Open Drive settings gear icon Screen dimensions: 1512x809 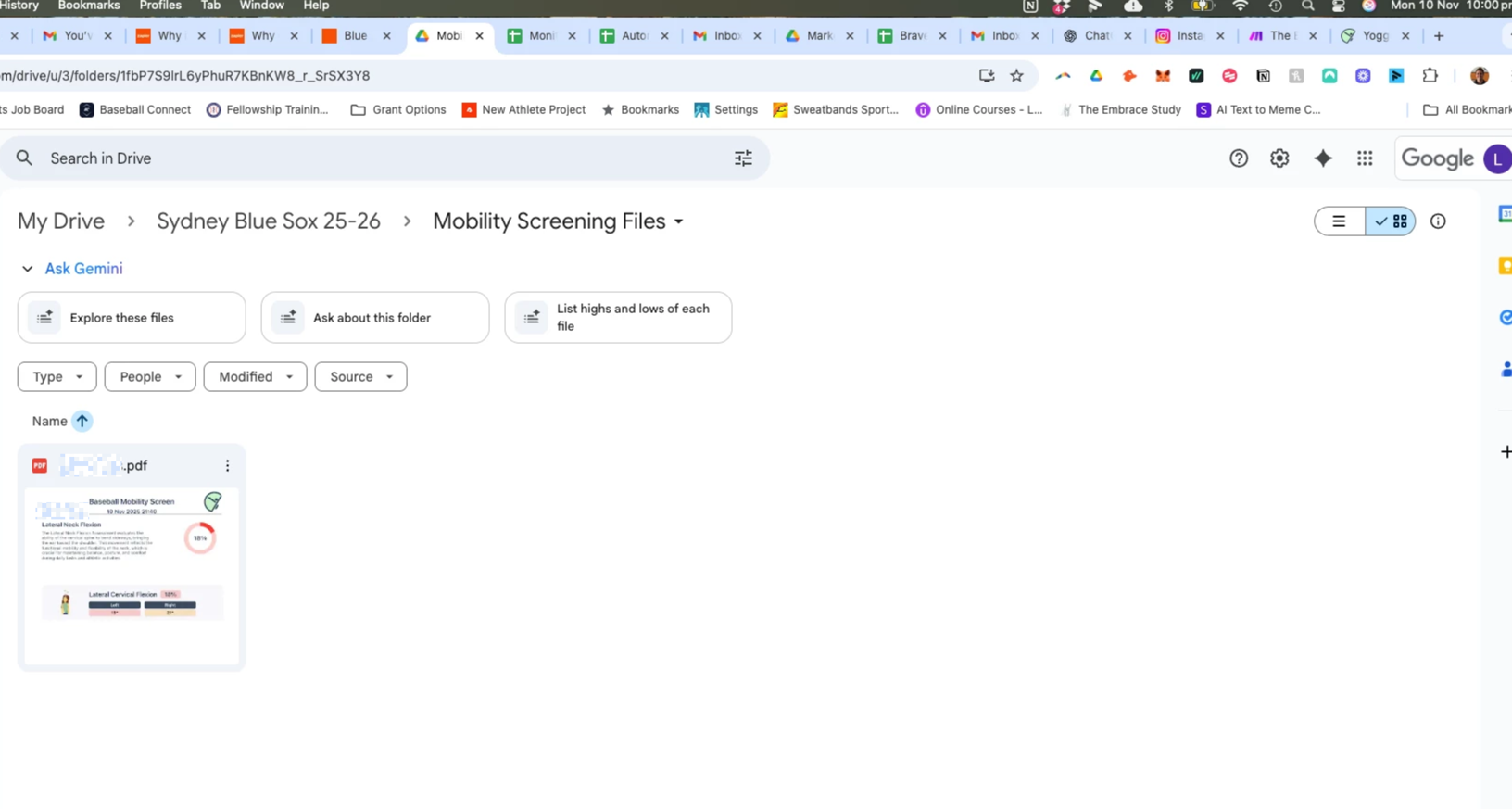point(1279,158)
